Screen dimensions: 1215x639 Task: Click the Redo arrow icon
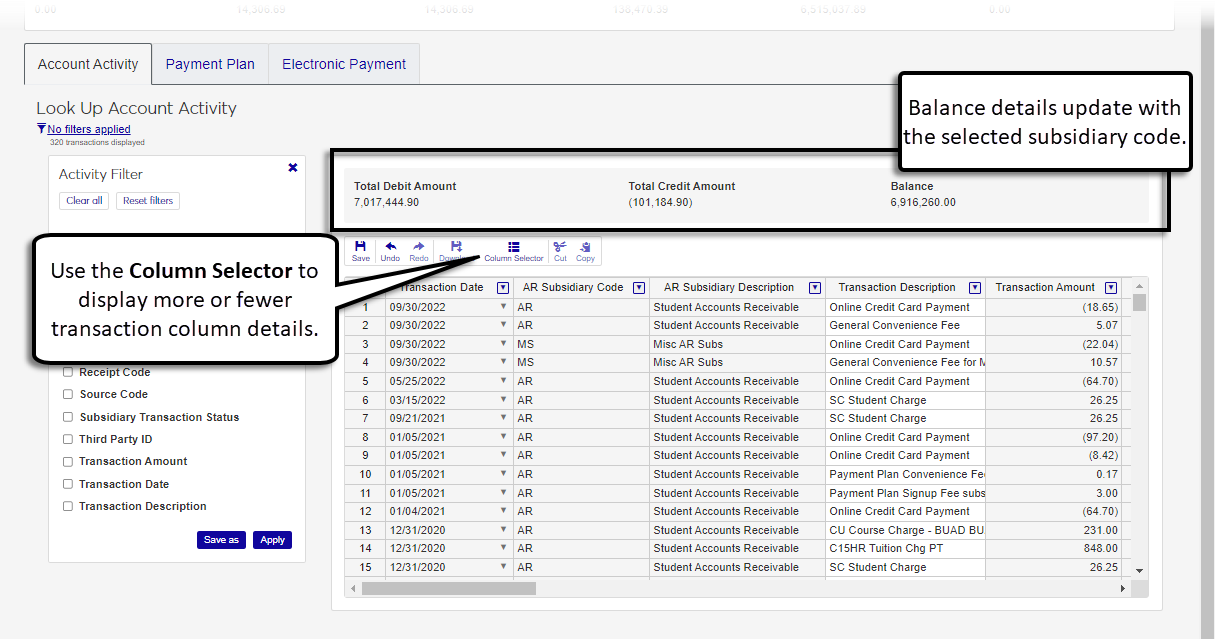click(x=419, y=250)
